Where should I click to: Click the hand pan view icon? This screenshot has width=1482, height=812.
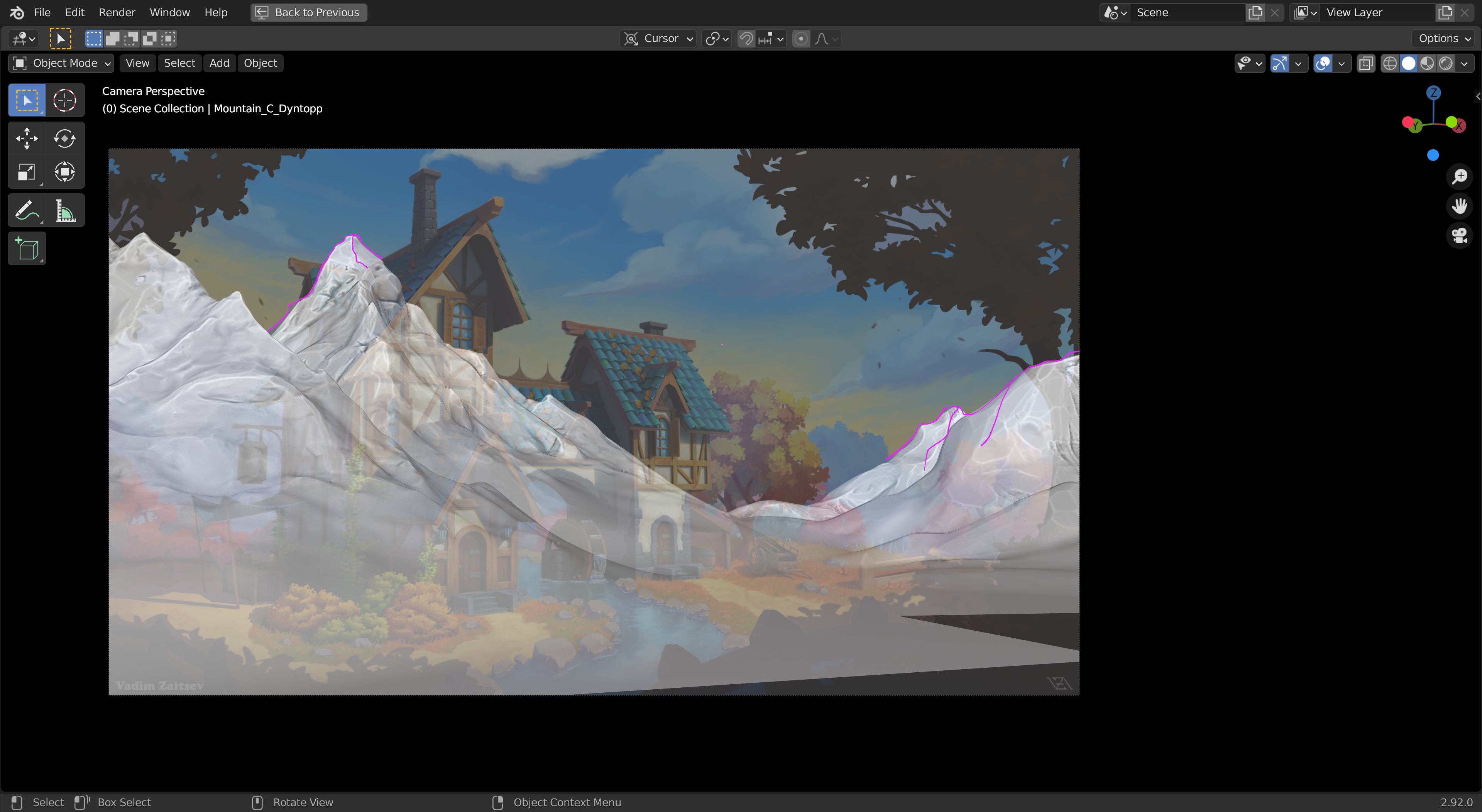click(1459, 206)
